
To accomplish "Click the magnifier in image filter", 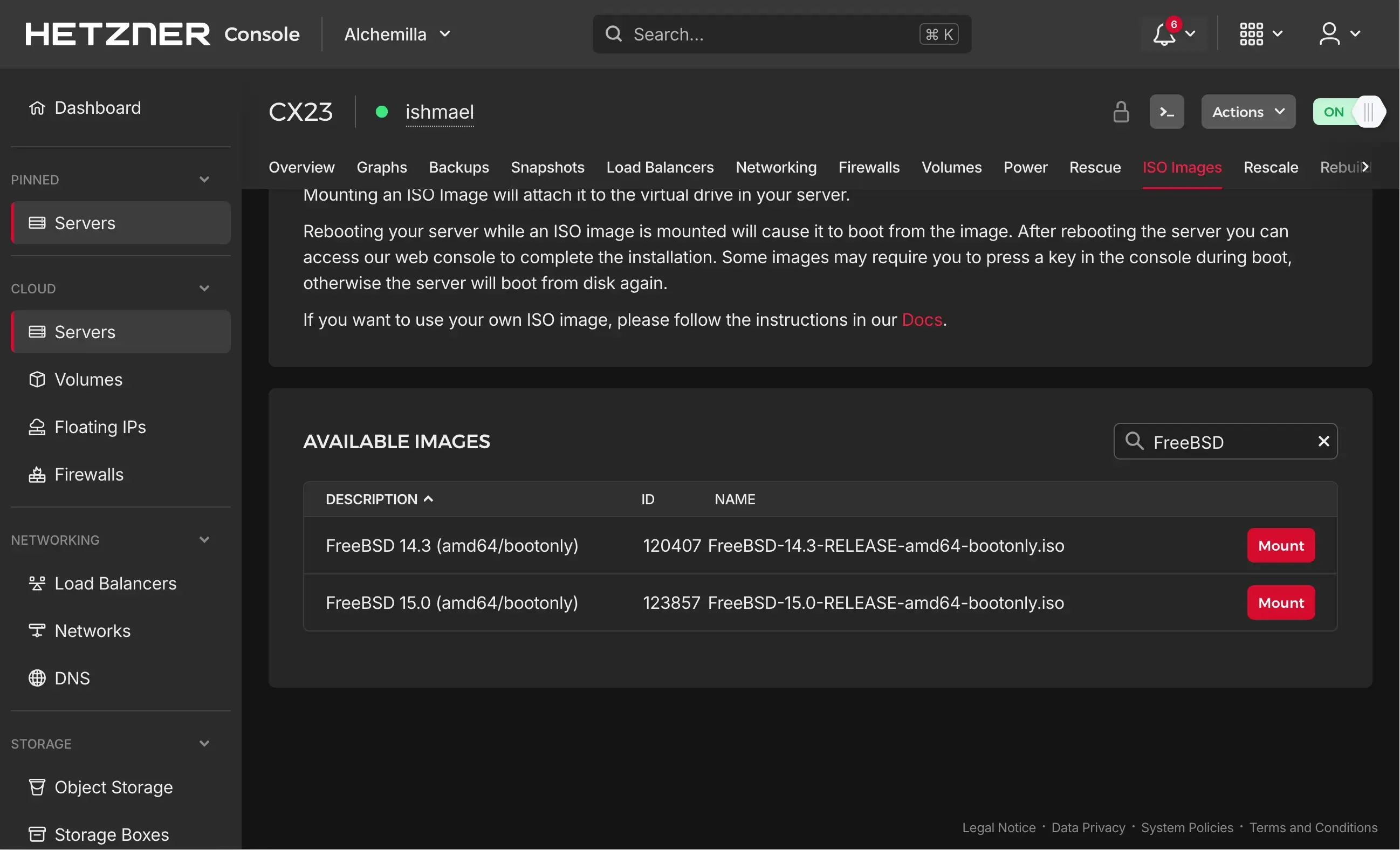I will 1134,441.
